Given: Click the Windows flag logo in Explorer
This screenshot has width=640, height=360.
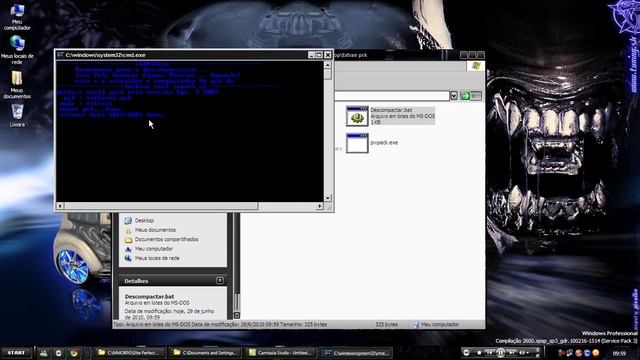Looking at the screenshot, I should (x=475, y=66).
